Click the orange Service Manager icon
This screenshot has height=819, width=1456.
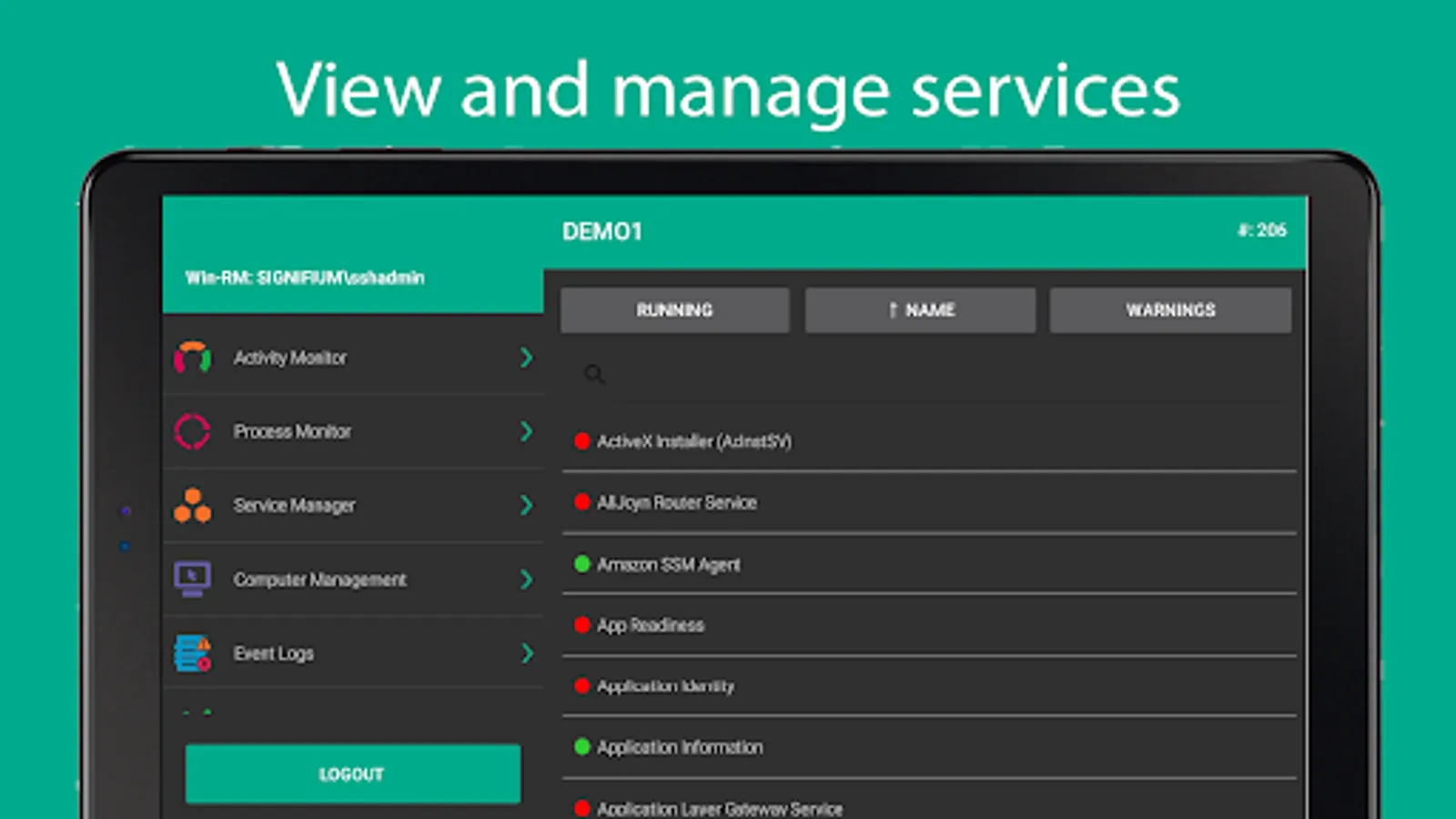(192, 505)
